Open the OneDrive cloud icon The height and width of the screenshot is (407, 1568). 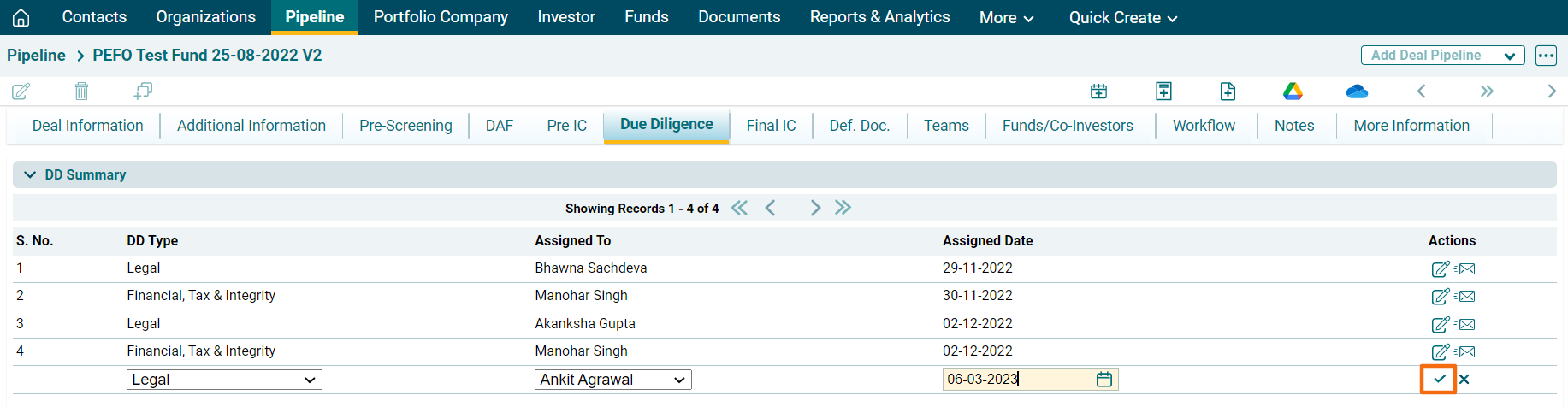pyautogui.click(x=1357, y=91)
